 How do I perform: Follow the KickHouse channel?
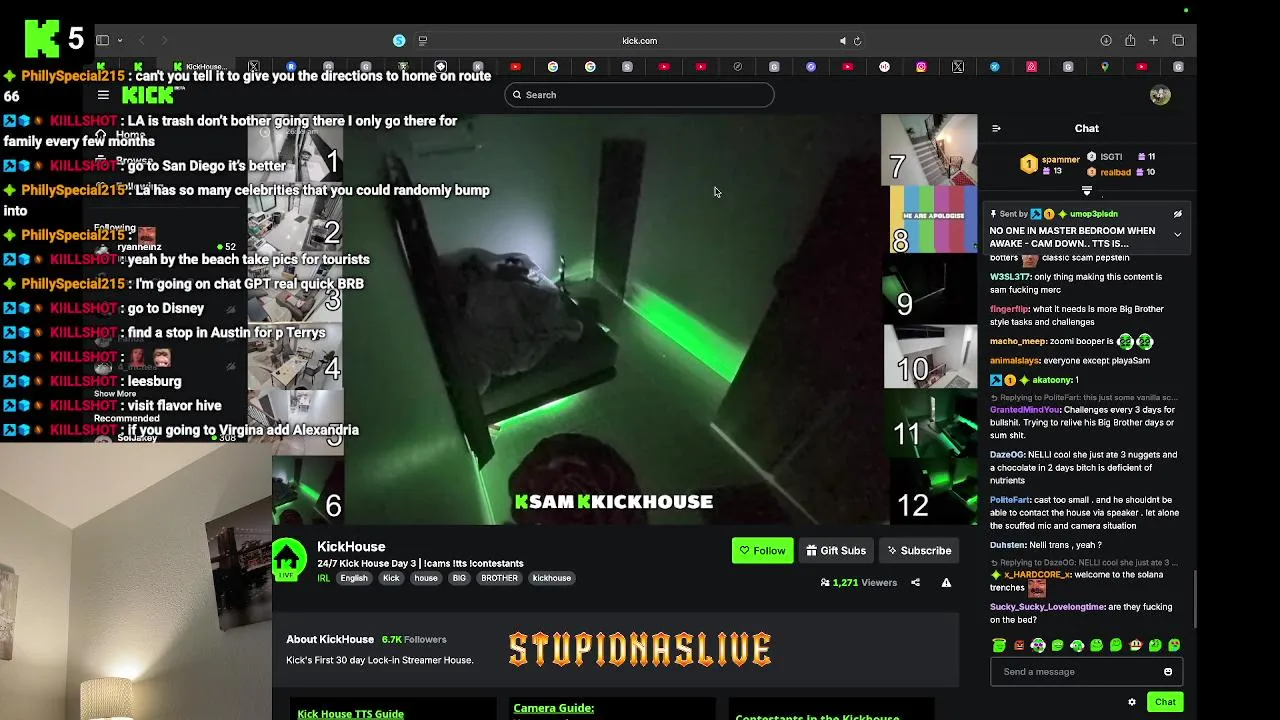click(x=762, y=550)
